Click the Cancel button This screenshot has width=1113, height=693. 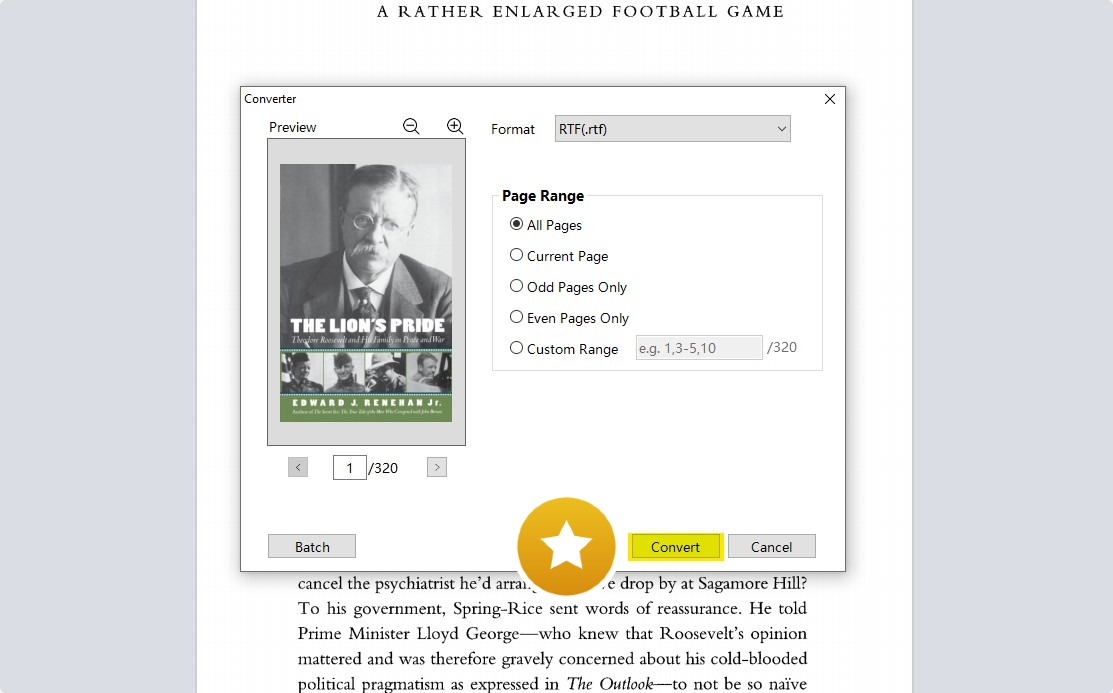[772, 547]
